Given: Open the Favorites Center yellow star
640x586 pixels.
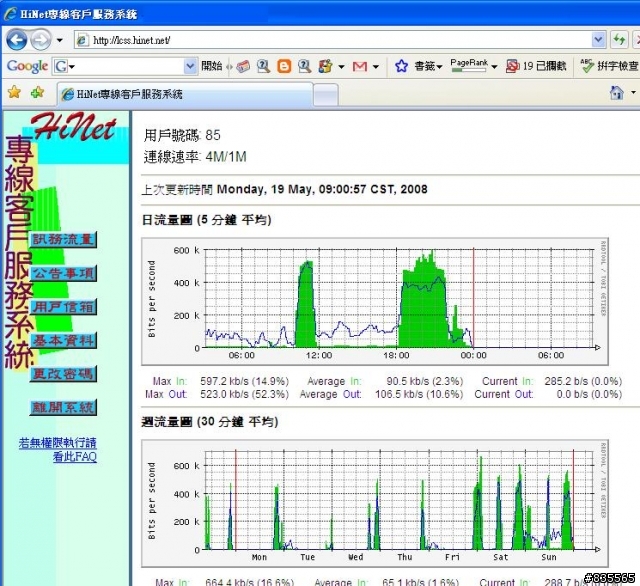Looking at the screenshot, I should pyautogui.click(x=14, y=93).
